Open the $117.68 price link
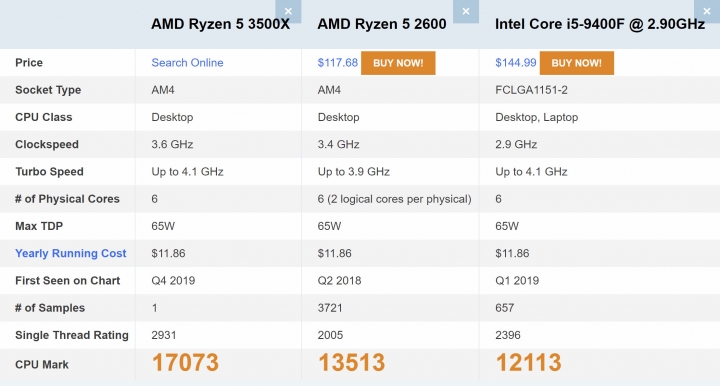720x386 pixels. [x=338, y=62]
